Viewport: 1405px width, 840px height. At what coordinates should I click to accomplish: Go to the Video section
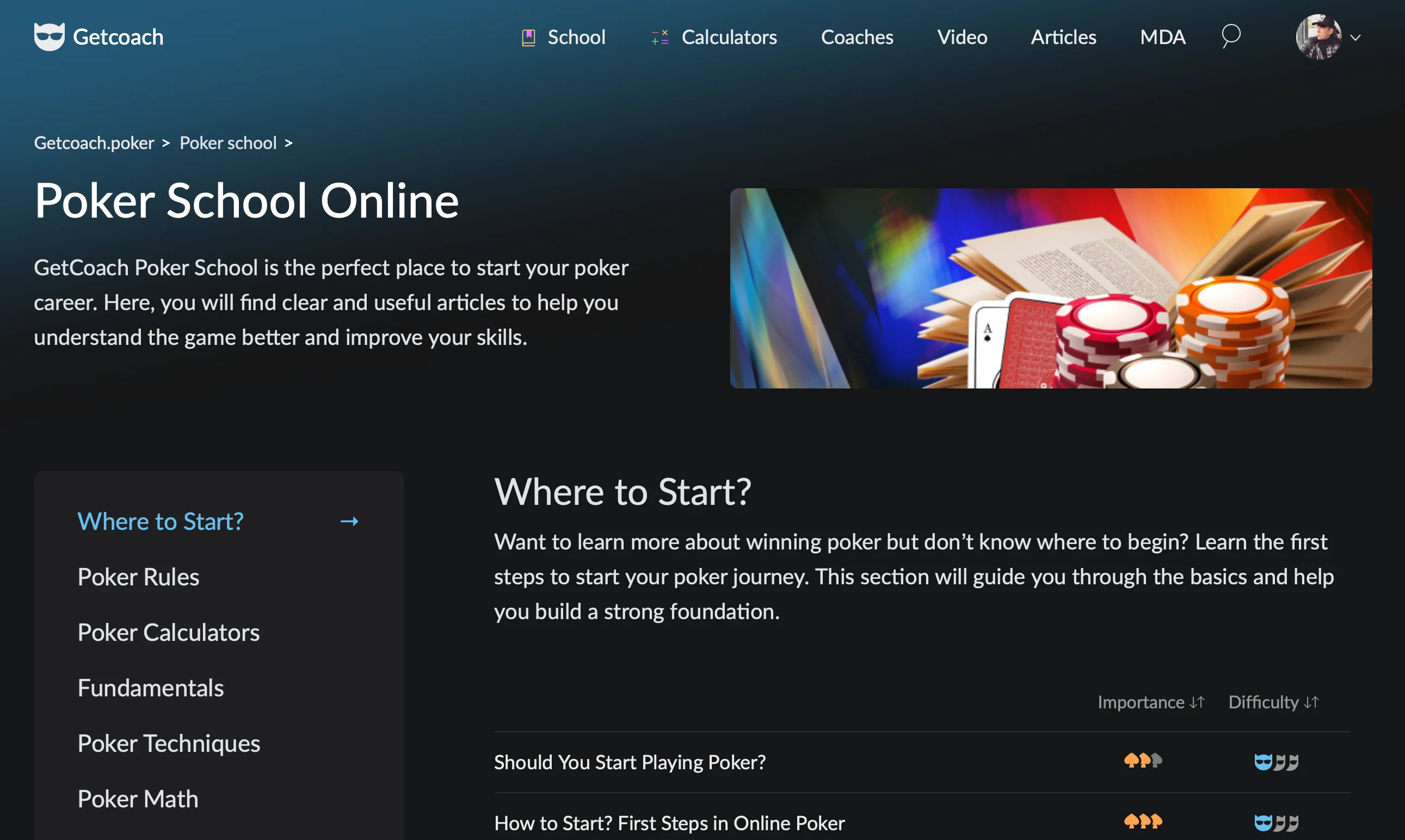(x=962, y=38)
